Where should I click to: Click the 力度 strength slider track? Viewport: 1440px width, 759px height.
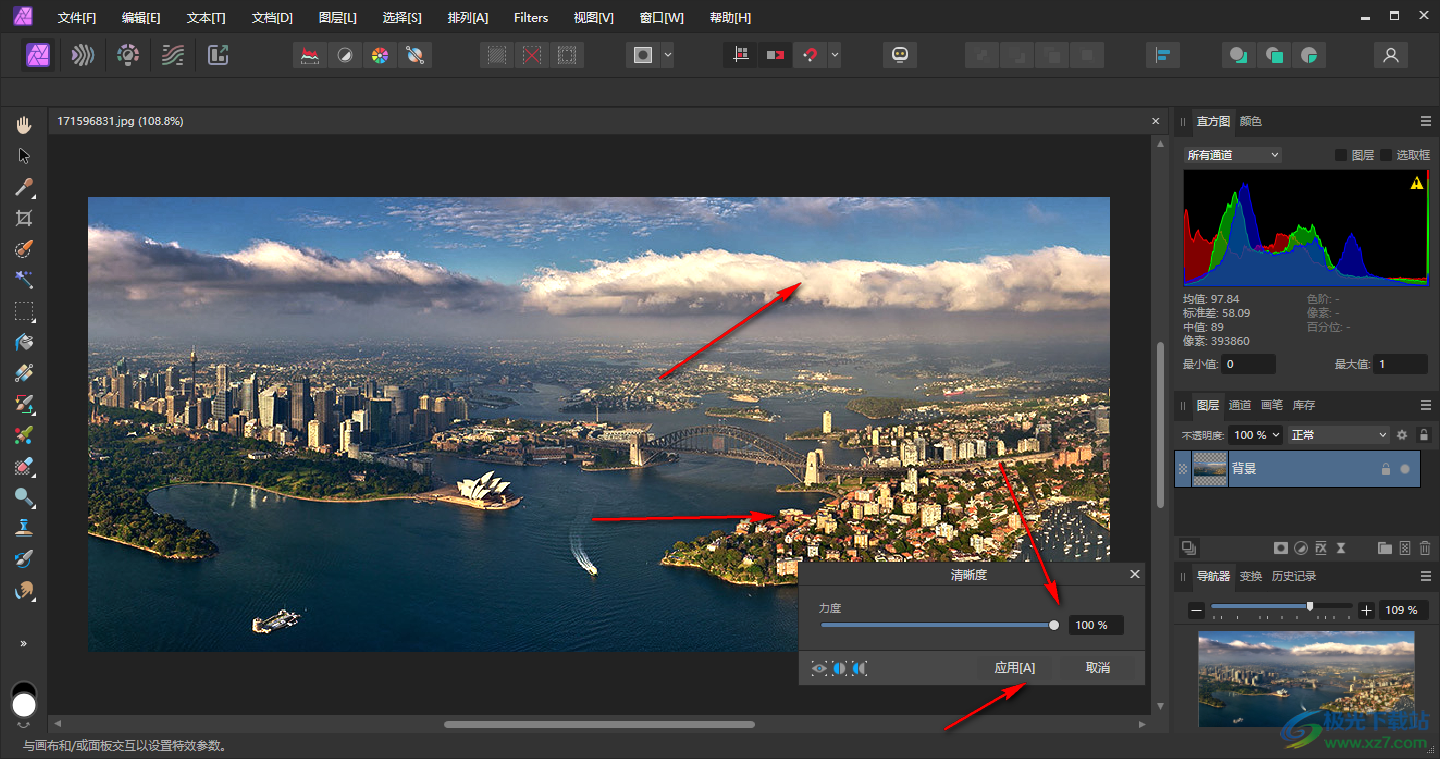(935, 625)
